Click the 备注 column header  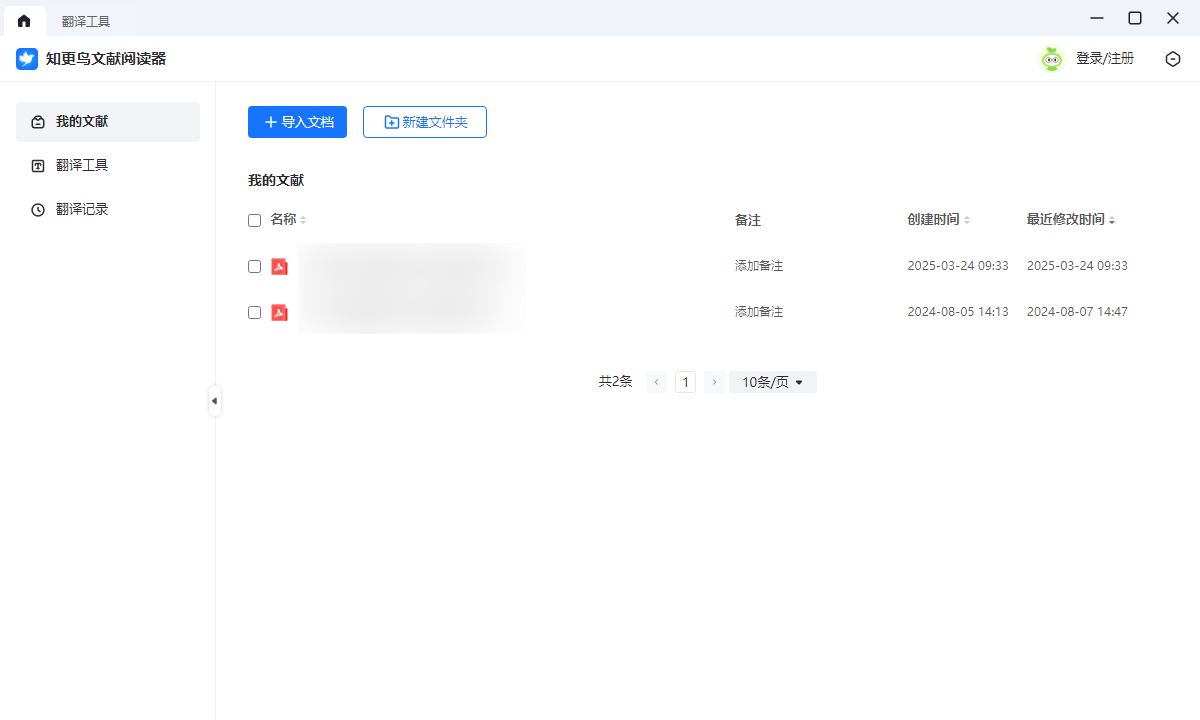click(748, 220)
